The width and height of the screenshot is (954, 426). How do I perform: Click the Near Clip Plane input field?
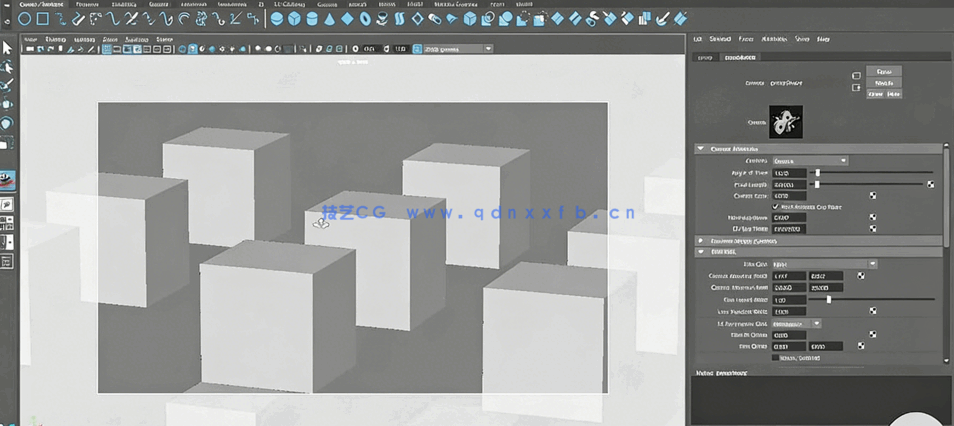coord(789,217)
